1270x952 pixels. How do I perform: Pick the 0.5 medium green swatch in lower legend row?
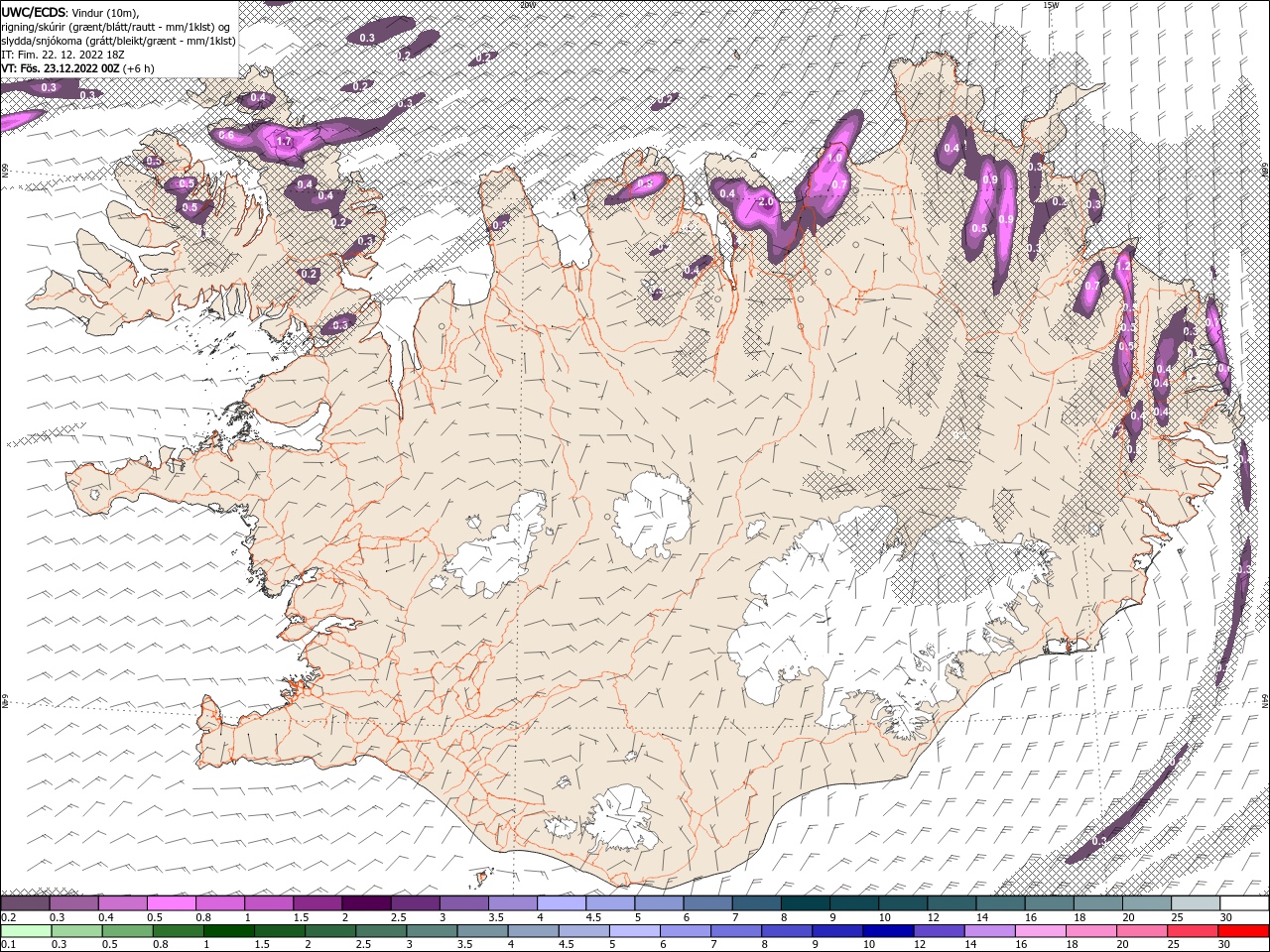(x=128, y=931)
